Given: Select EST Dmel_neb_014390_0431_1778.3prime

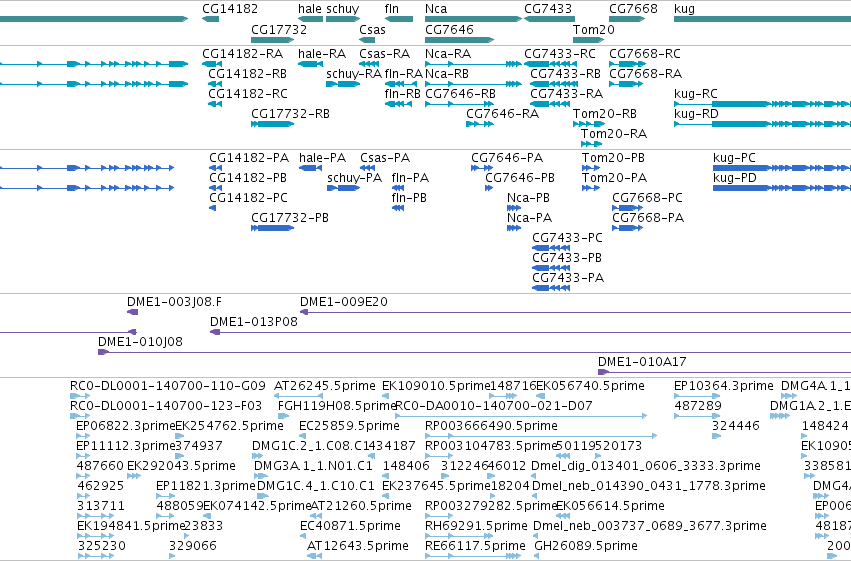Looking at the screenshot, I should (x=649, y=486).
